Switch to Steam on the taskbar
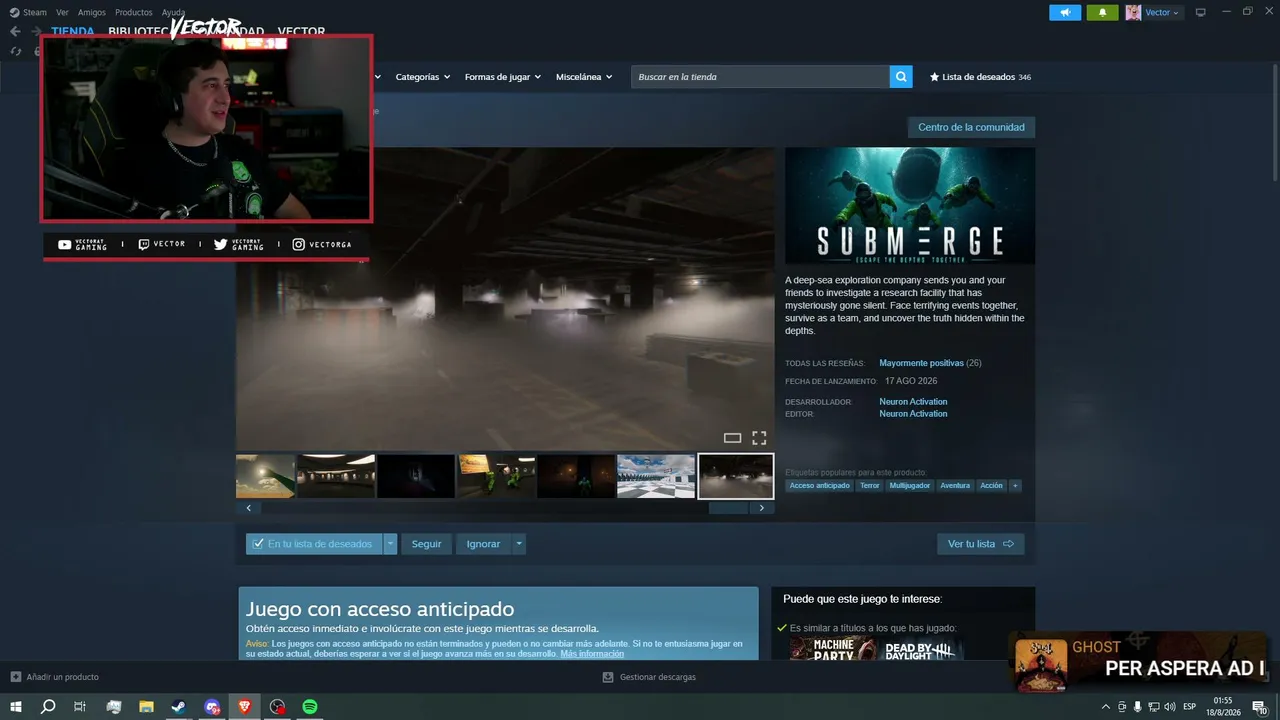 178,706
